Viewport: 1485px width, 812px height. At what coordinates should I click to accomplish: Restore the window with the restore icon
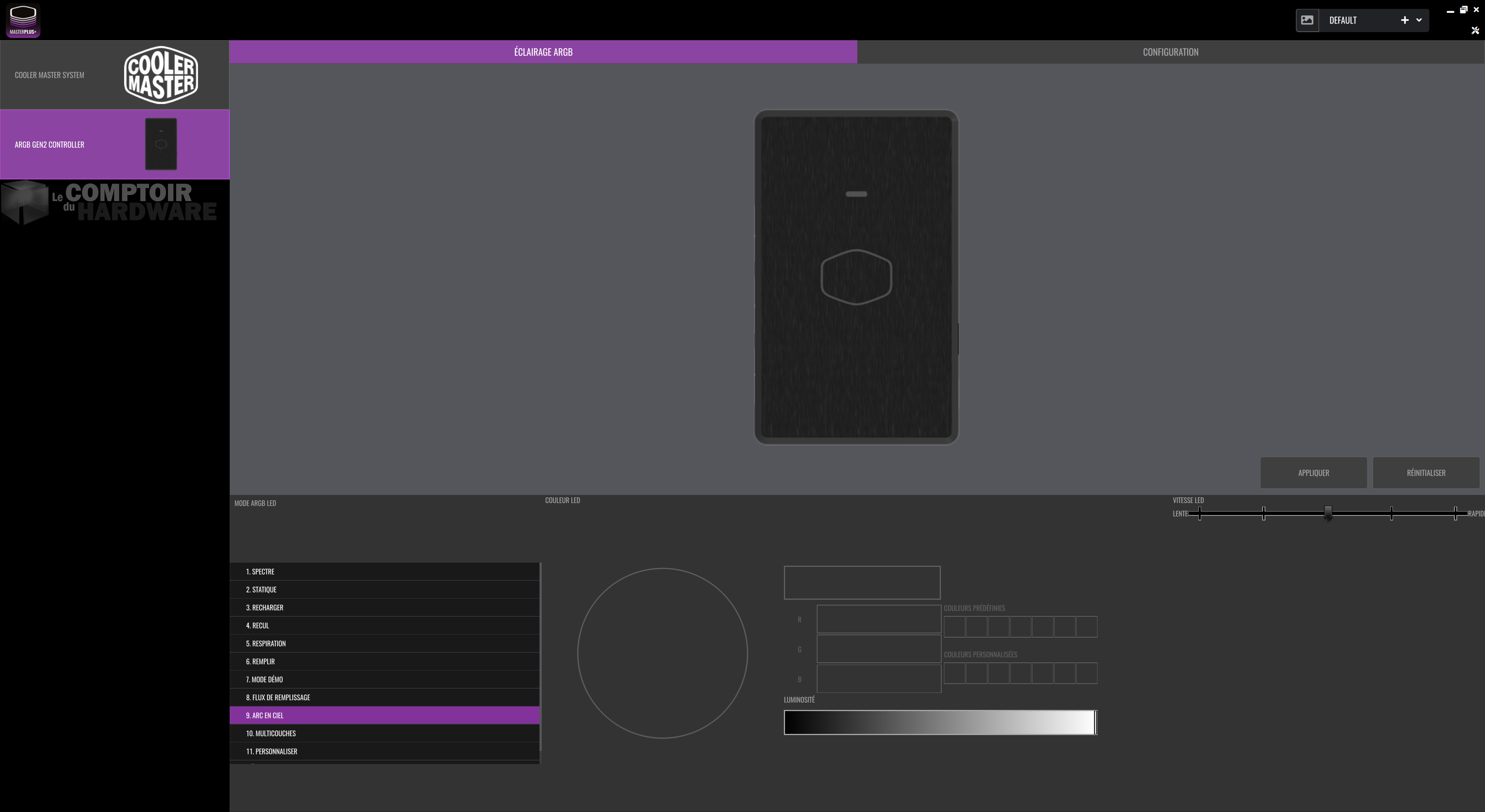(x=1463, y=10)
